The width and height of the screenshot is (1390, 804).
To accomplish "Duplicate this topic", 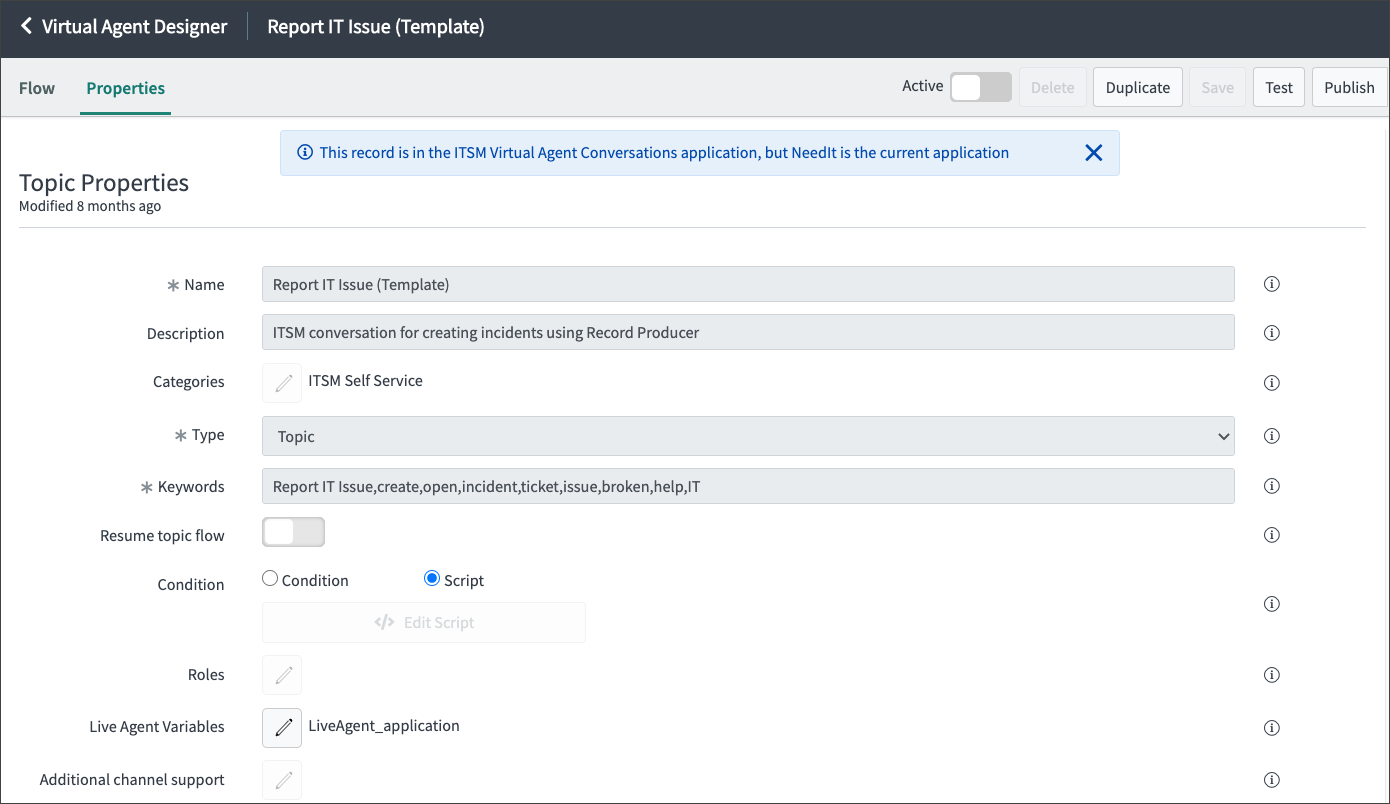I will click(1137, 87).
